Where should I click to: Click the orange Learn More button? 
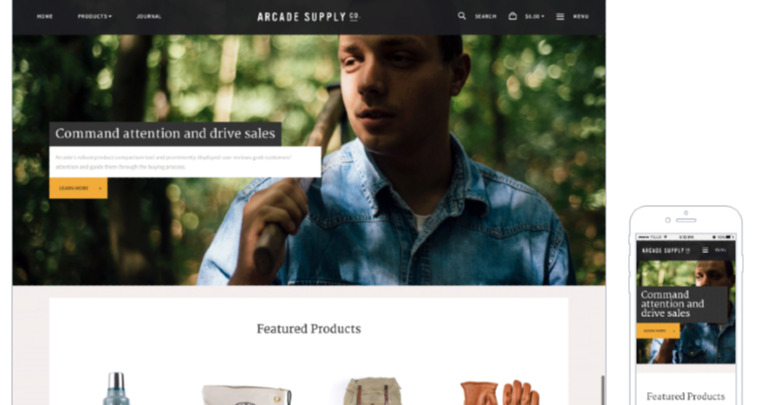[78, 188]
